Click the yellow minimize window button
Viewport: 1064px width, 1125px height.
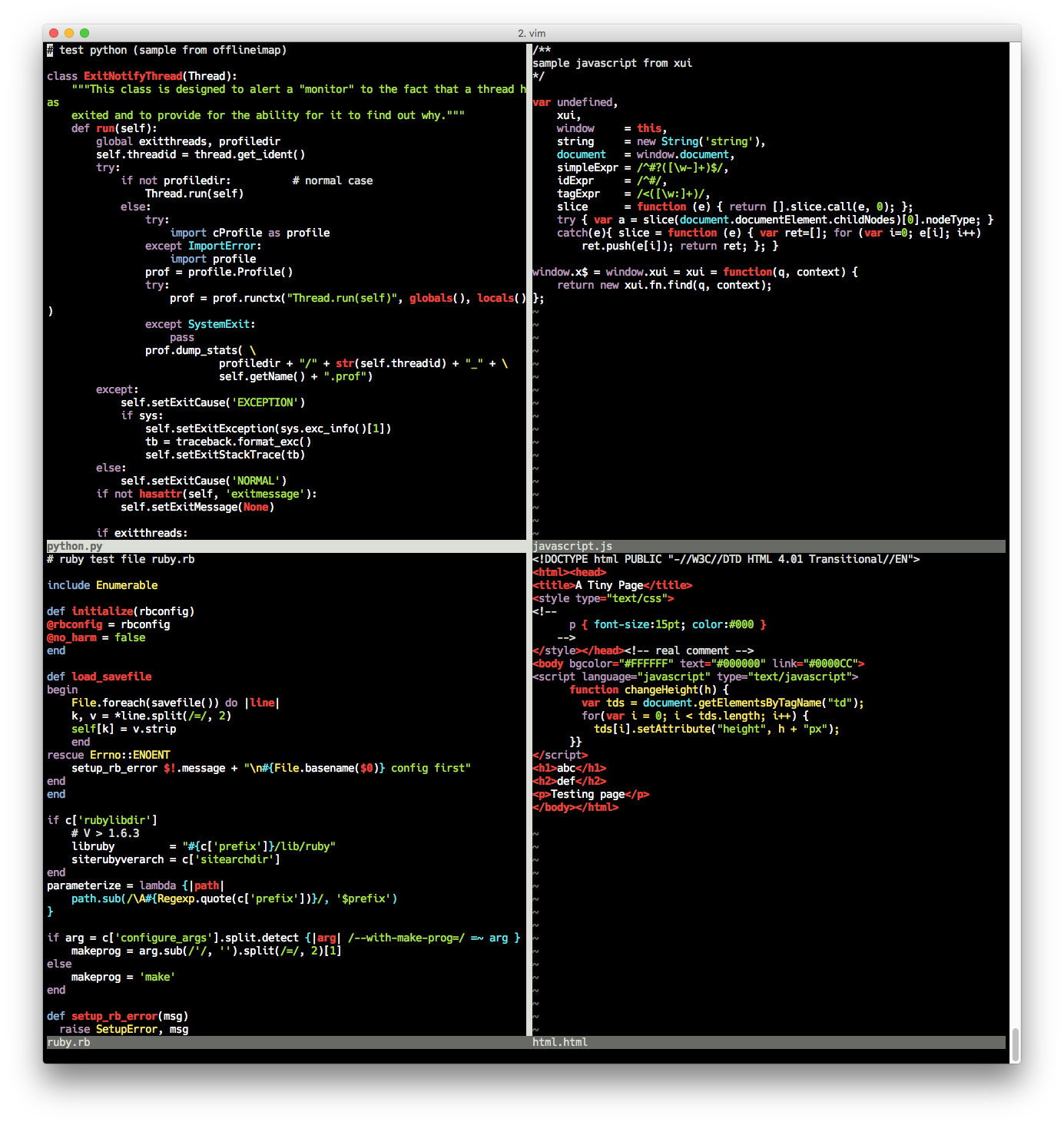[x=69, y=33]
